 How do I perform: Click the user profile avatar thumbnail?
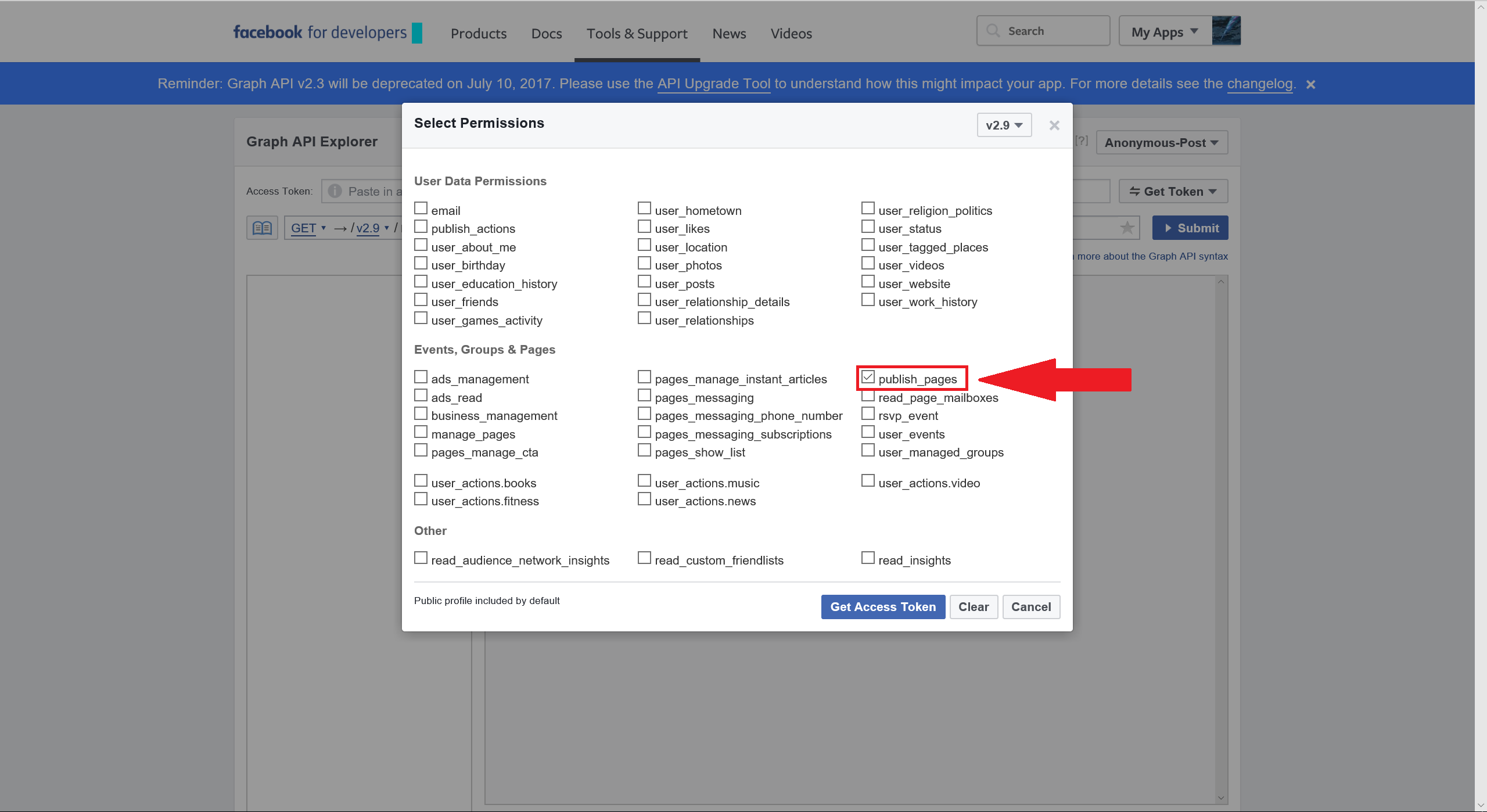click(1226, 31)
